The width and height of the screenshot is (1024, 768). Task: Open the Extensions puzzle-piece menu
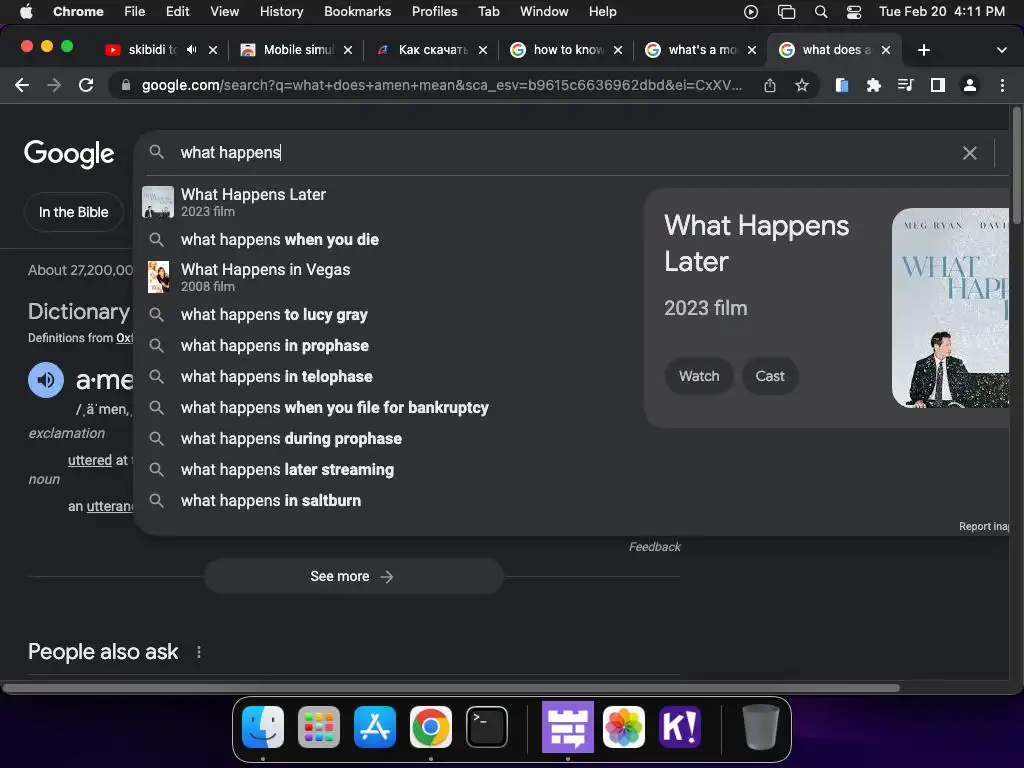tap(873, 85)
